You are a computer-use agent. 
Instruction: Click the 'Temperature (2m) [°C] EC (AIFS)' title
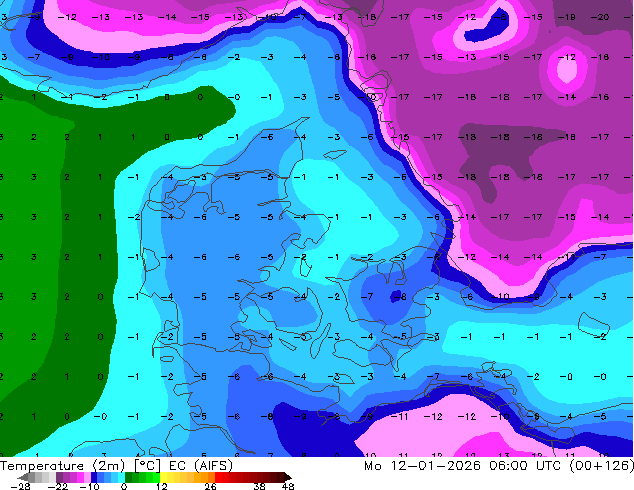click(x=116, y=466)
